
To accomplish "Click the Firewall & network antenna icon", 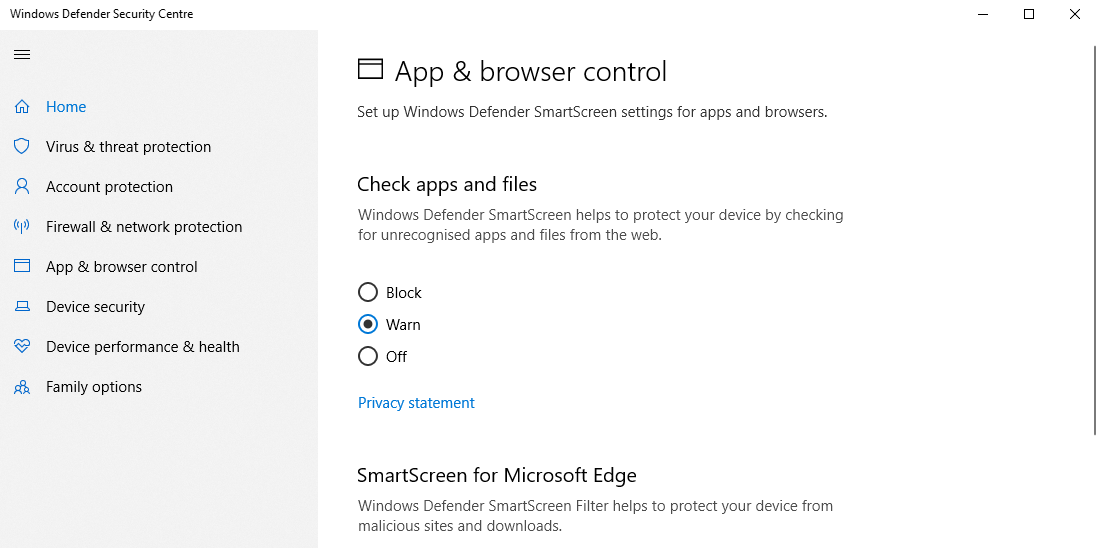I will click(x=22, y=227).
